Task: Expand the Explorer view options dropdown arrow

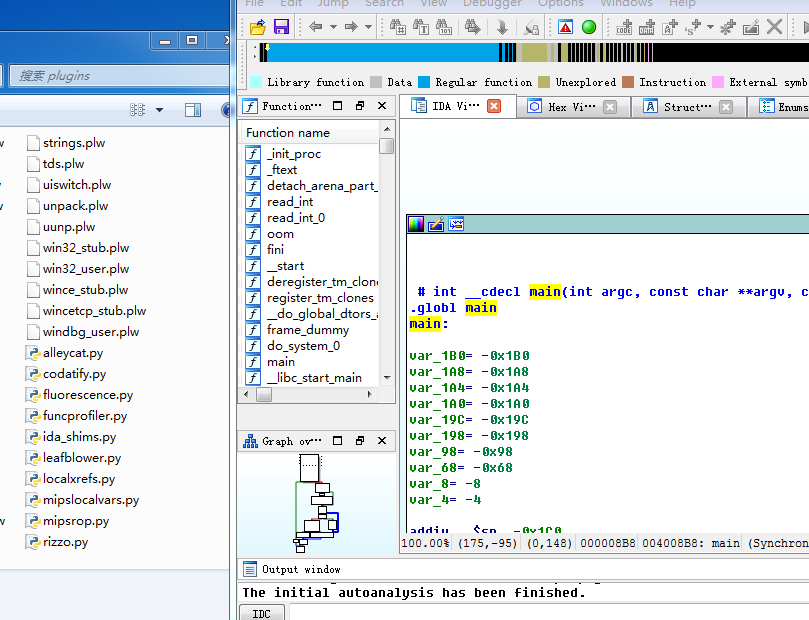Action: pos(159,110)
